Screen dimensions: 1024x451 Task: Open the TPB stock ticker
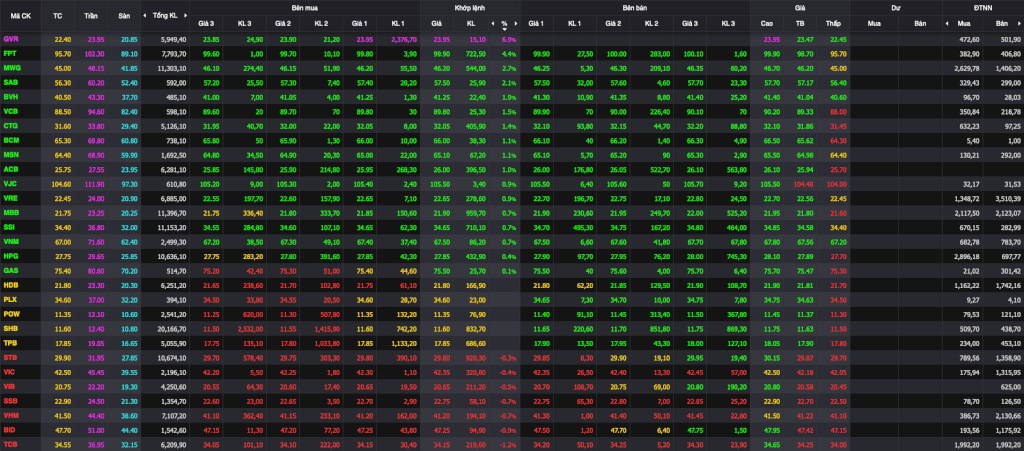click(10, 341)
